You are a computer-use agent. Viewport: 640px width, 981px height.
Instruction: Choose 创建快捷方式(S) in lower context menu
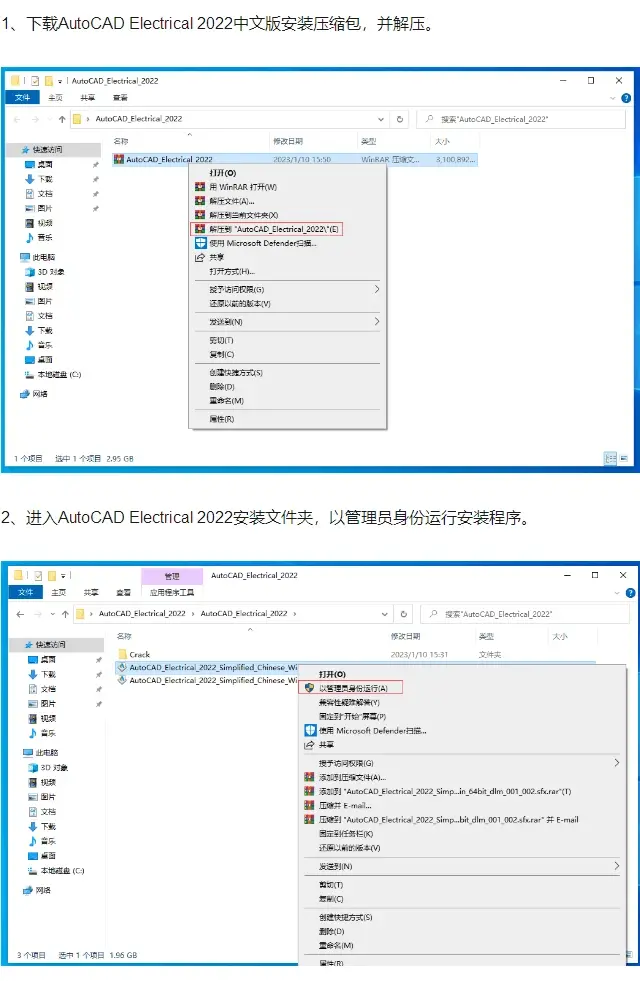[345, 917]
